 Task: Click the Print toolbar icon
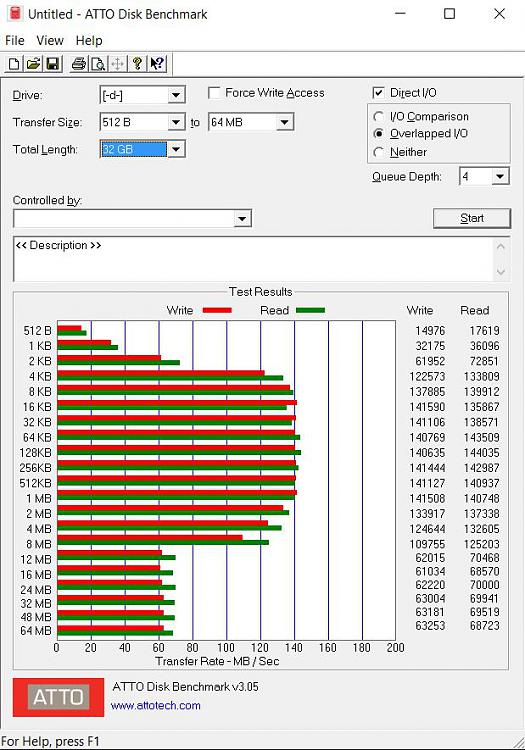79,64
